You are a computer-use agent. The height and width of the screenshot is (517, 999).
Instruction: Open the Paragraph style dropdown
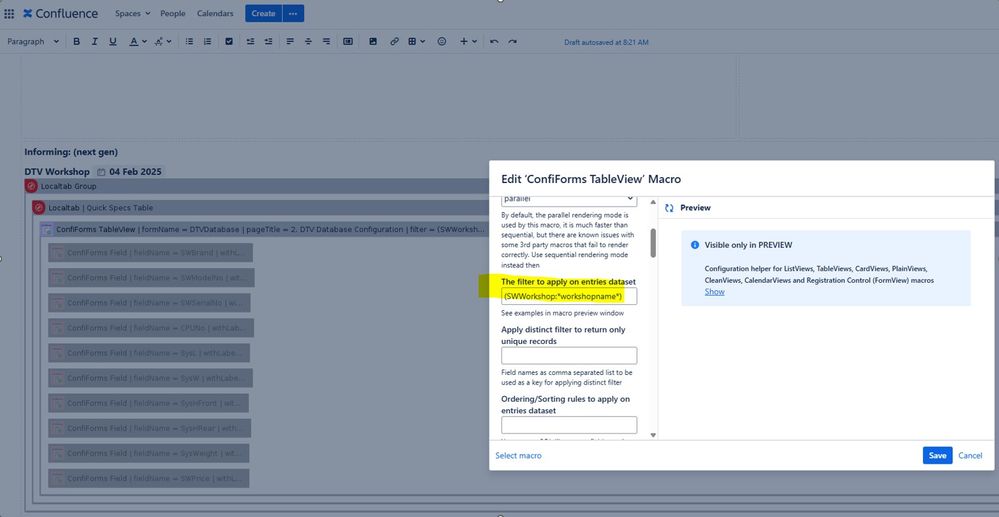point(33,41)
